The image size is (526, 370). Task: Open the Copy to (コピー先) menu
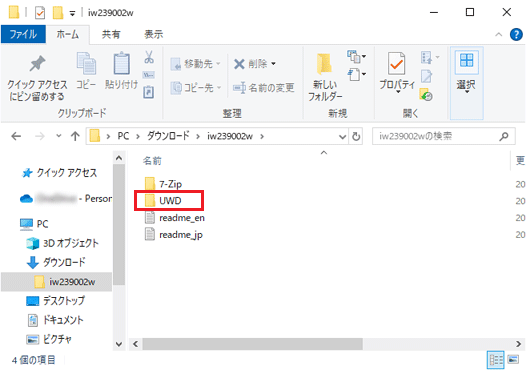pos(195,88)
